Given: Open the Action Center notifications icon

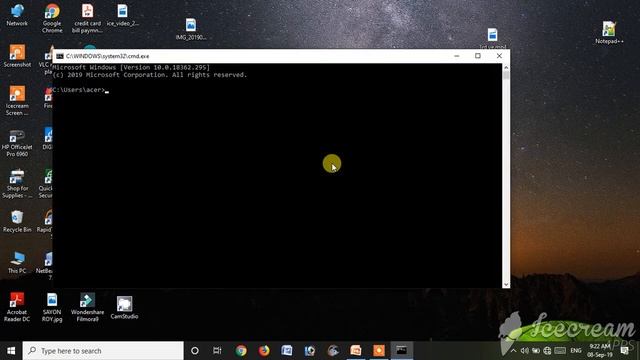Looking at the screenshot, I should (x=624, y=351).
